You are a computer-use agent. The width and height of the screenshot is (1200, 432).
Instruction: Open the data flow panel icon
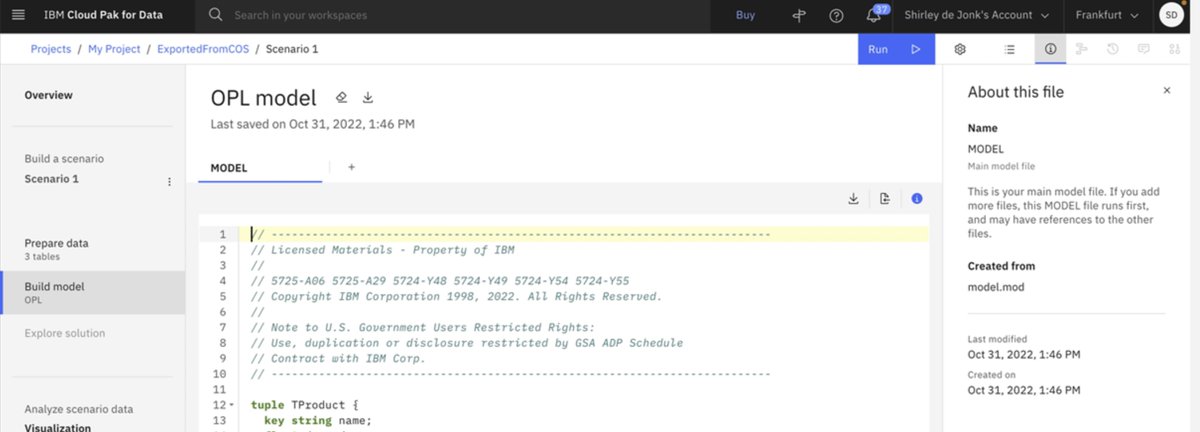1081,49
